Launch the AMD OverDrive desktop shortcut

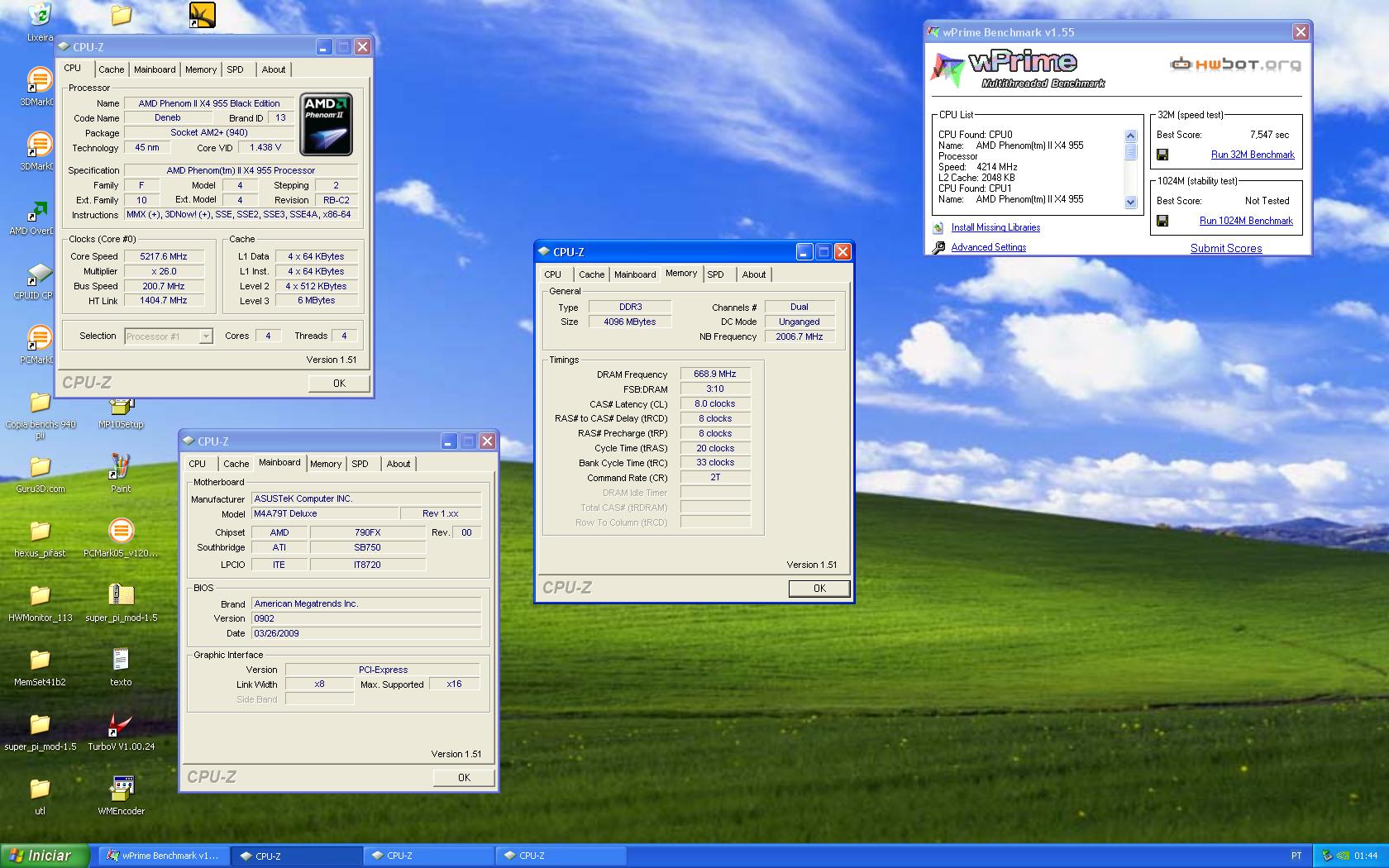click(x=39, y=210)
